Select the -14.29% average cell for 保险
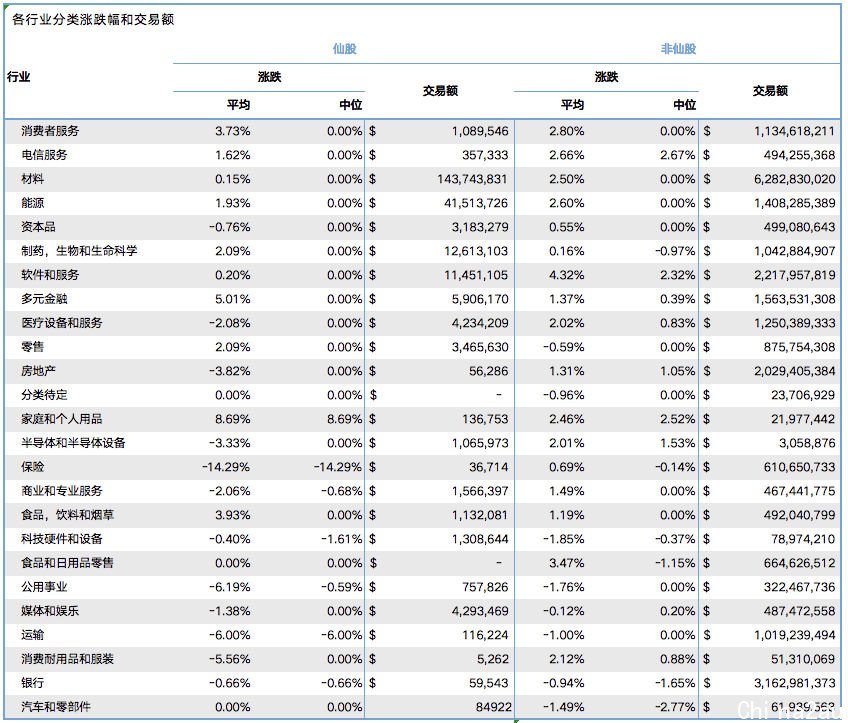848x723 pixels. (x=226, y=467)
